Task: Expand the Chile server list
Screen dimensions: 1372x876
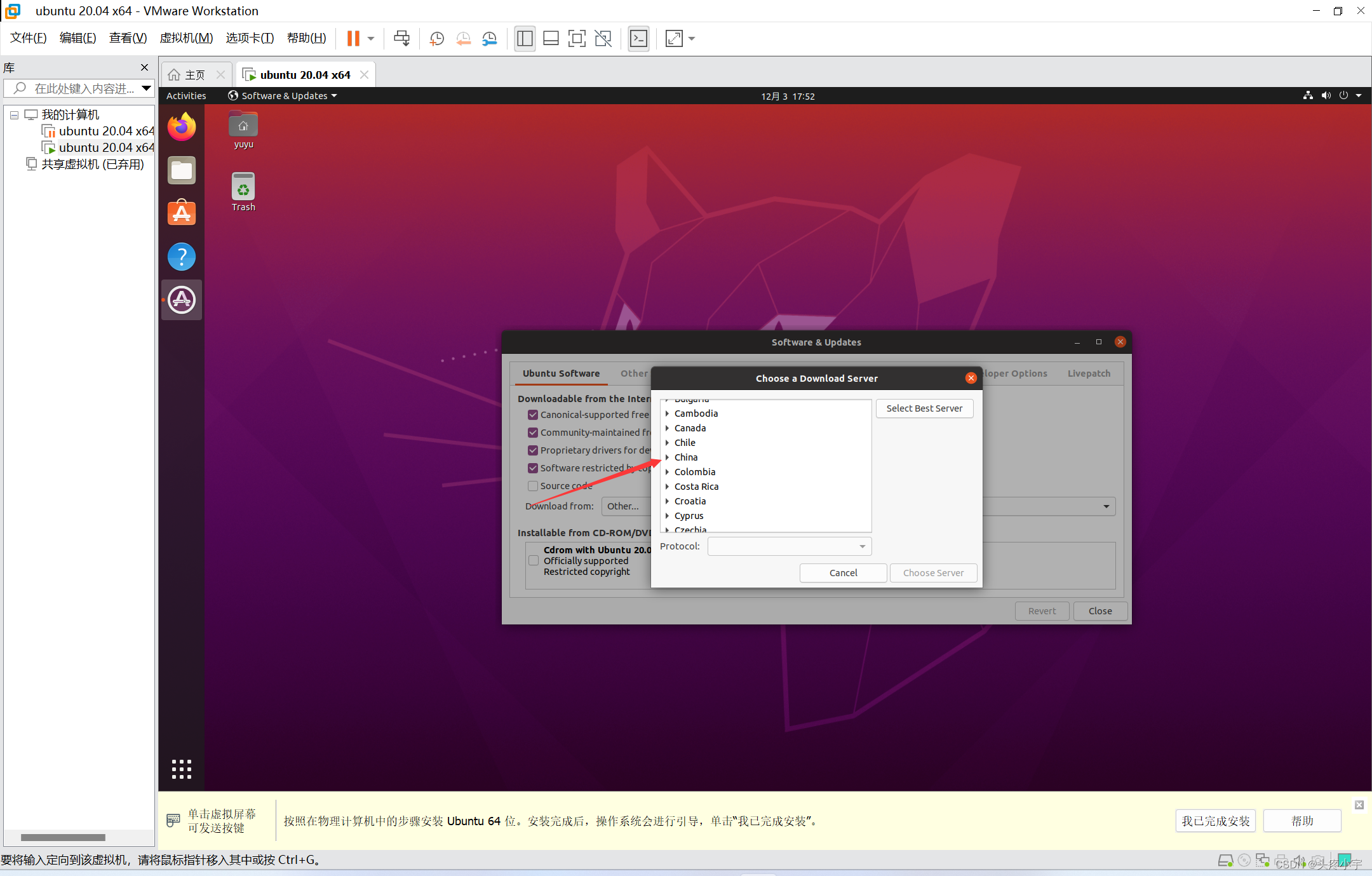Action: [x=667, y=443]
